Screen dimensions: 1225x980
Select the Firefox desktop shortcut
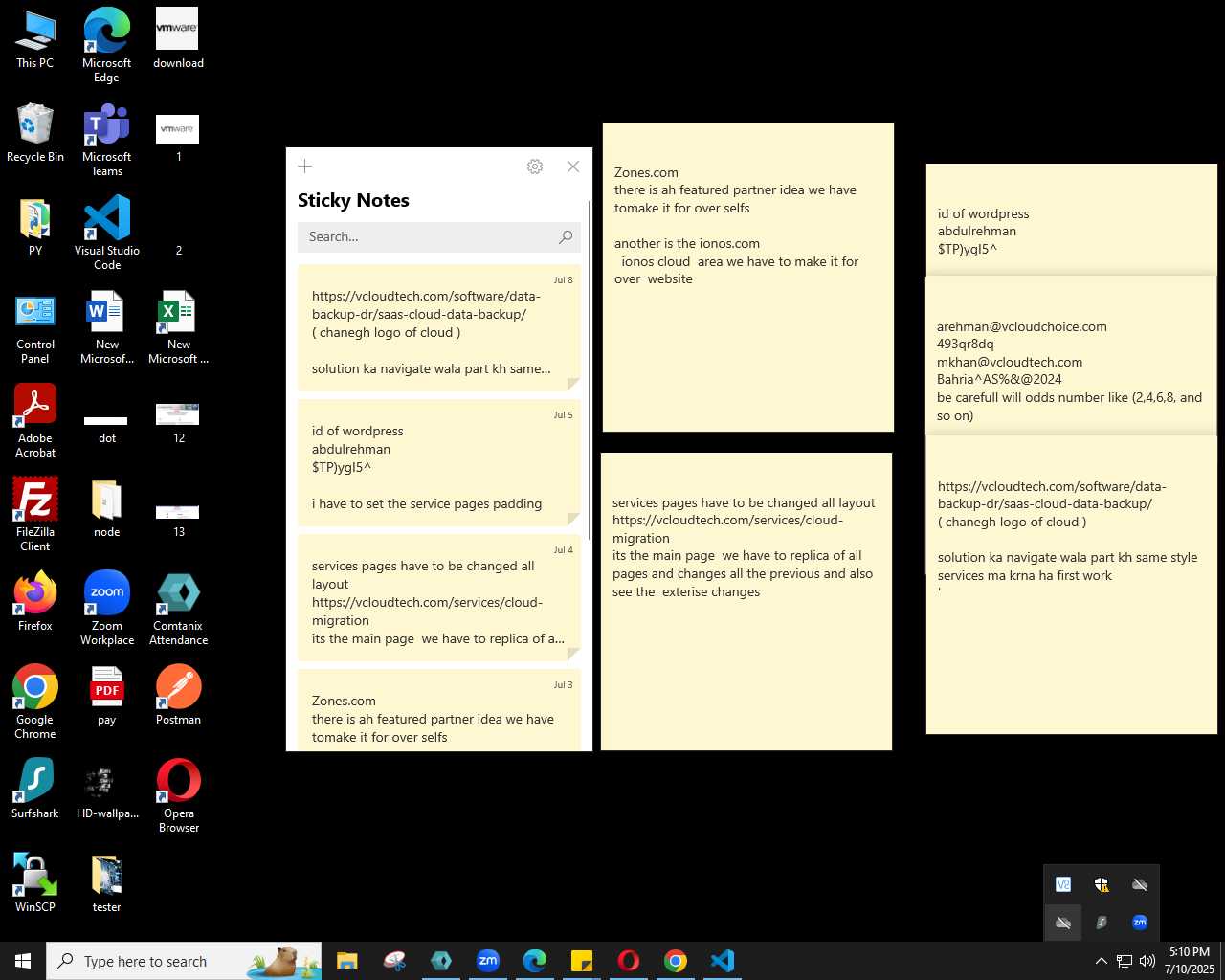(x=35, y=601)
